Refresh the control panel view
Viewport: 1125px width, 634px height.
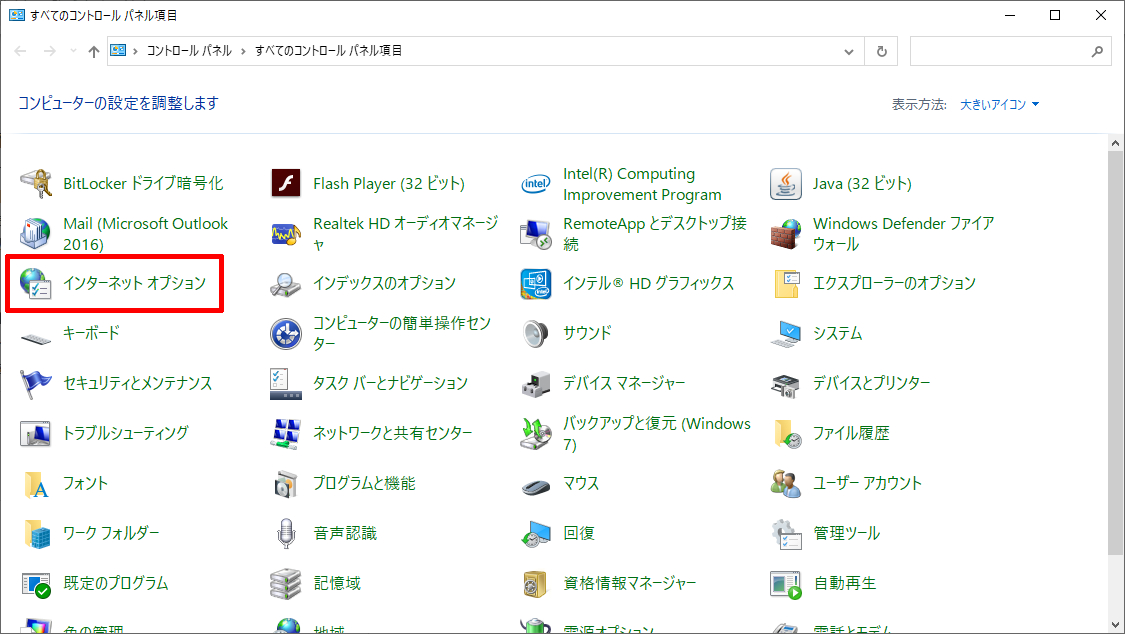pyautogui.click(x=882, y=52)
